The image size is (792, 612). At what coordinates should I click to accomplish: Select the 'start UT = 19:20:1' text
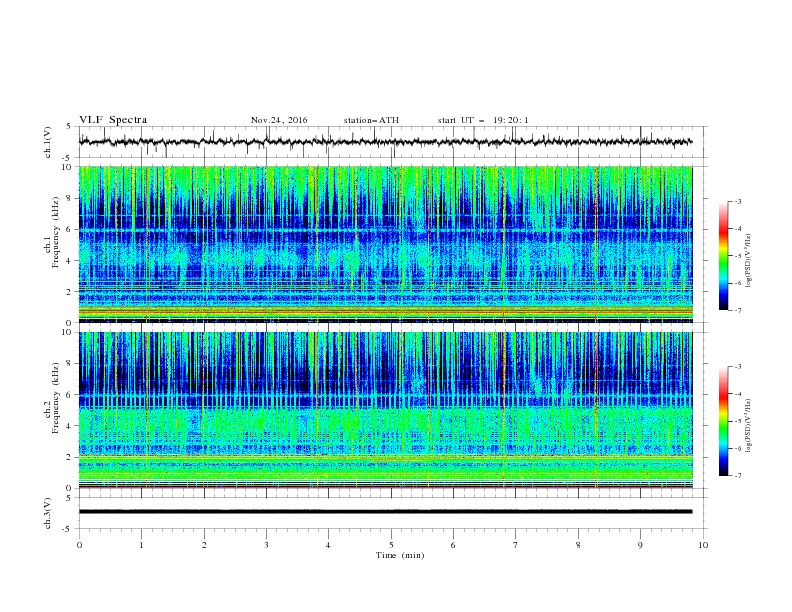point(483,120)
